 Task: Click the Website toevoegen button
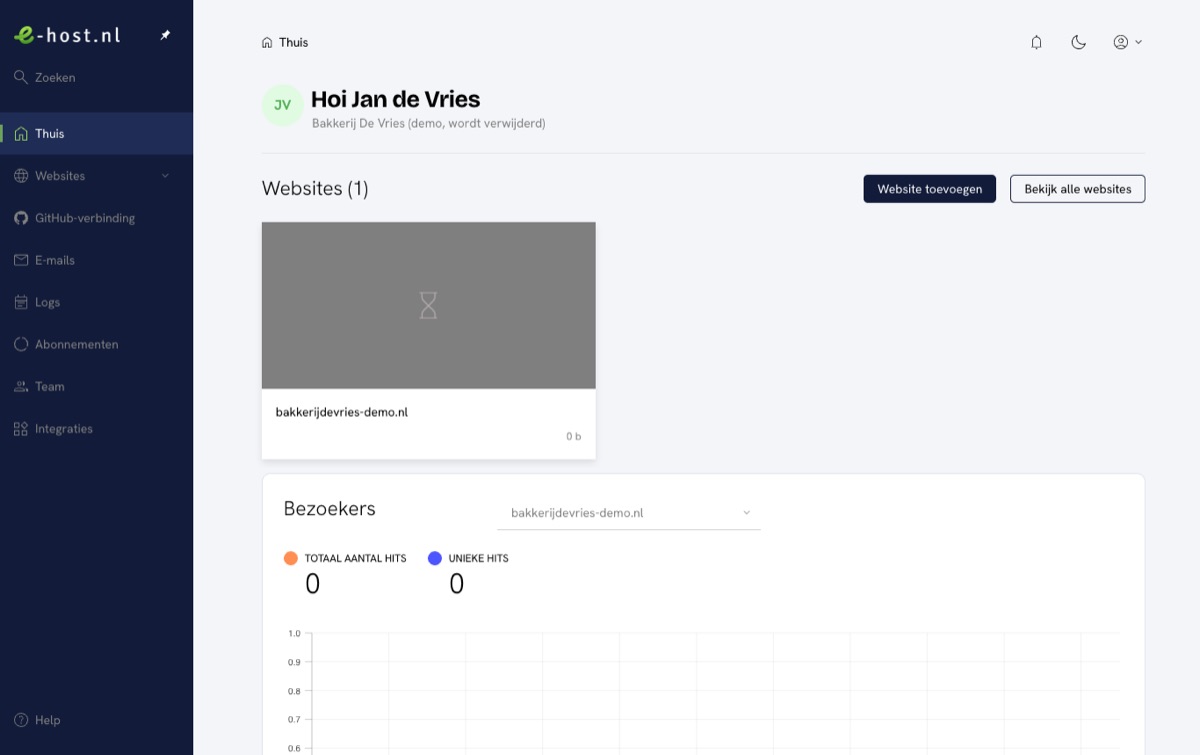929,189
